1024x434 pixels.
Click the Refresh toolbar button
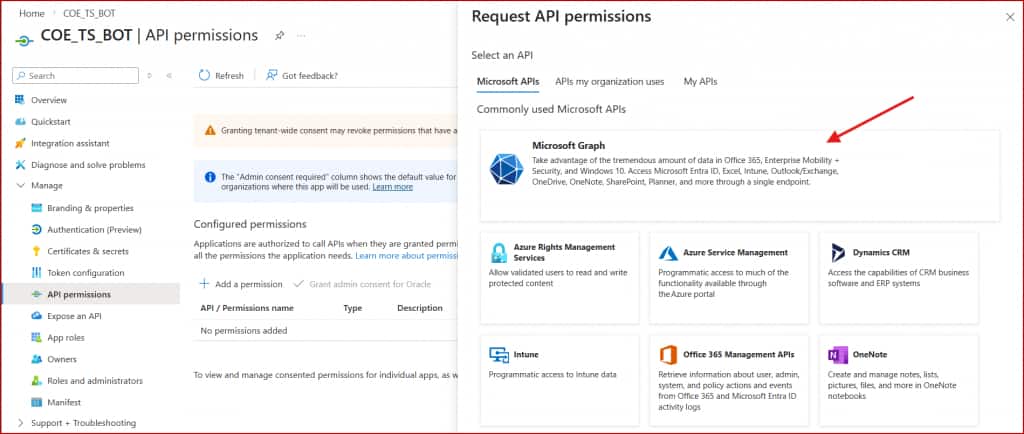coord(220,76)
